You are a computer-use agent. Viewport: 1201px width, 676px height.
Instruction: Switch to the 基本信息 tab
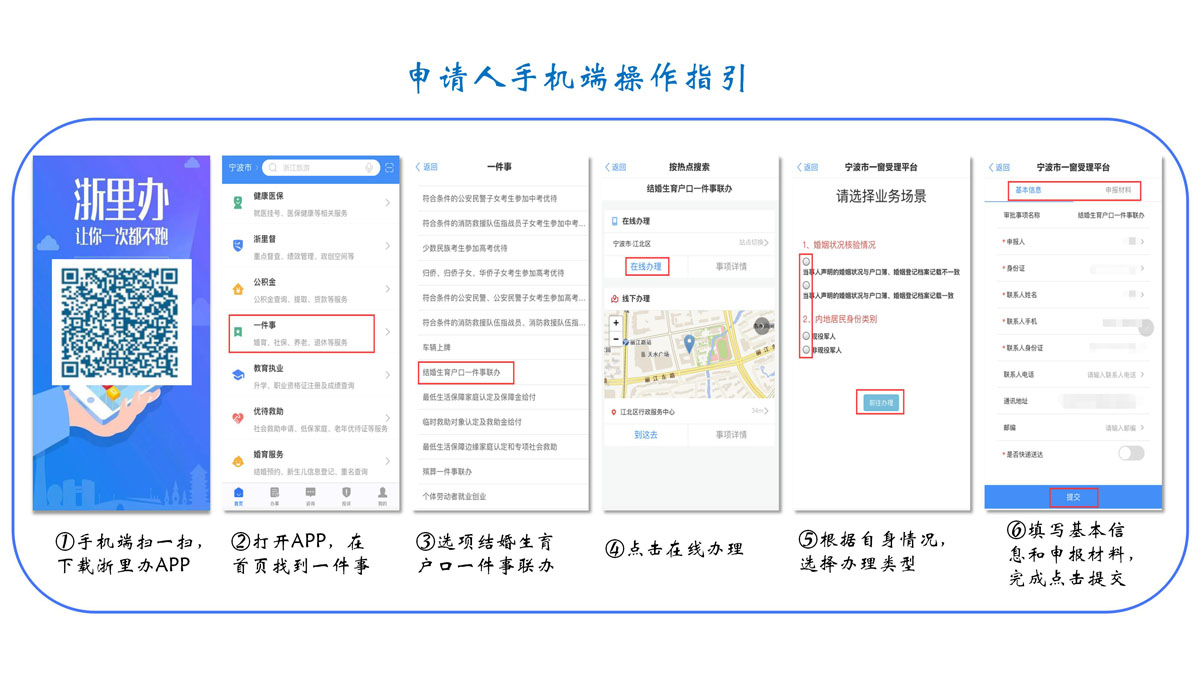(x=1028, y=190)
